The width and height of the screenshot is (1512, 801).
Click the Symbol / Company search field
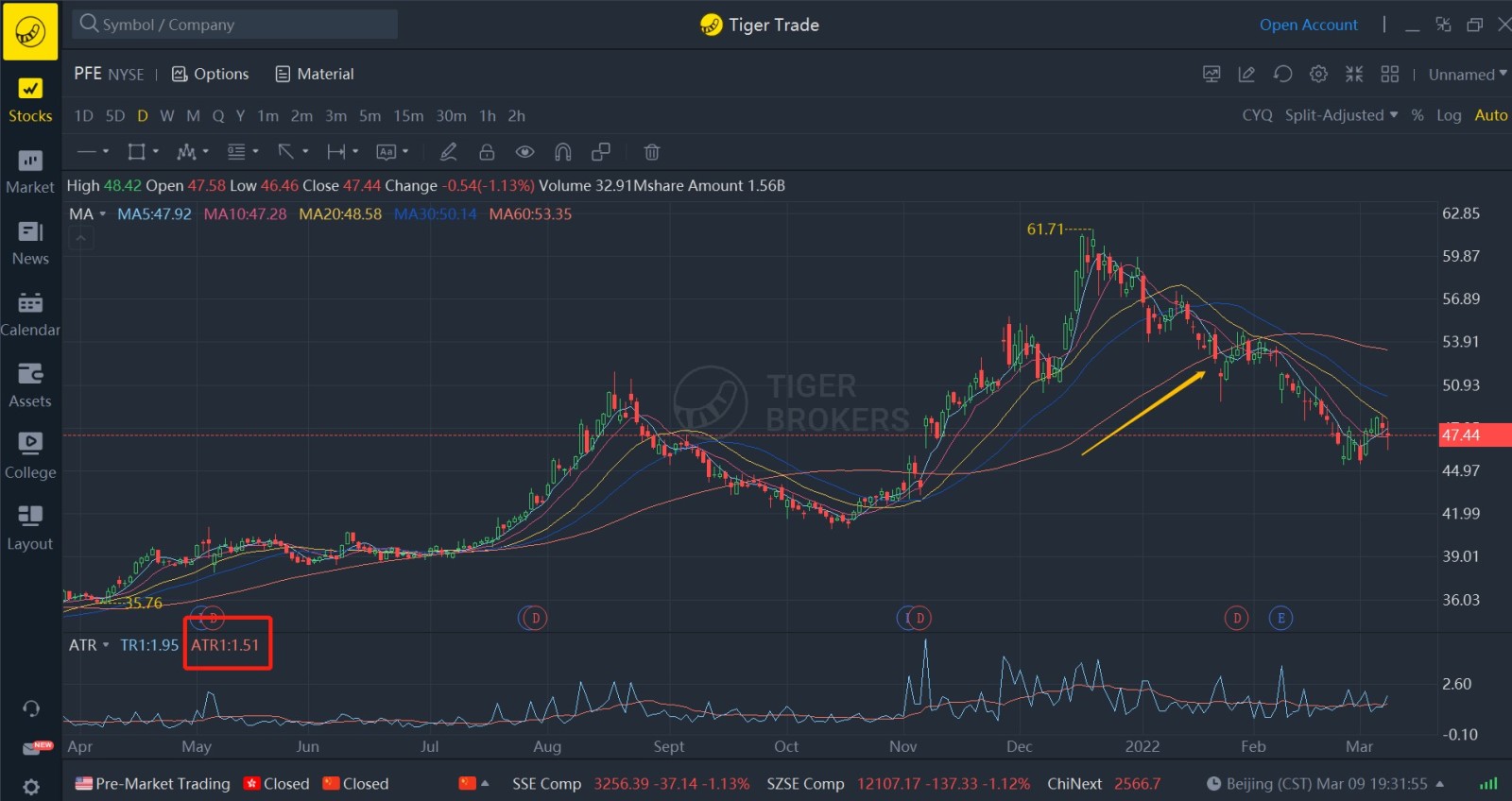[236, 25]
